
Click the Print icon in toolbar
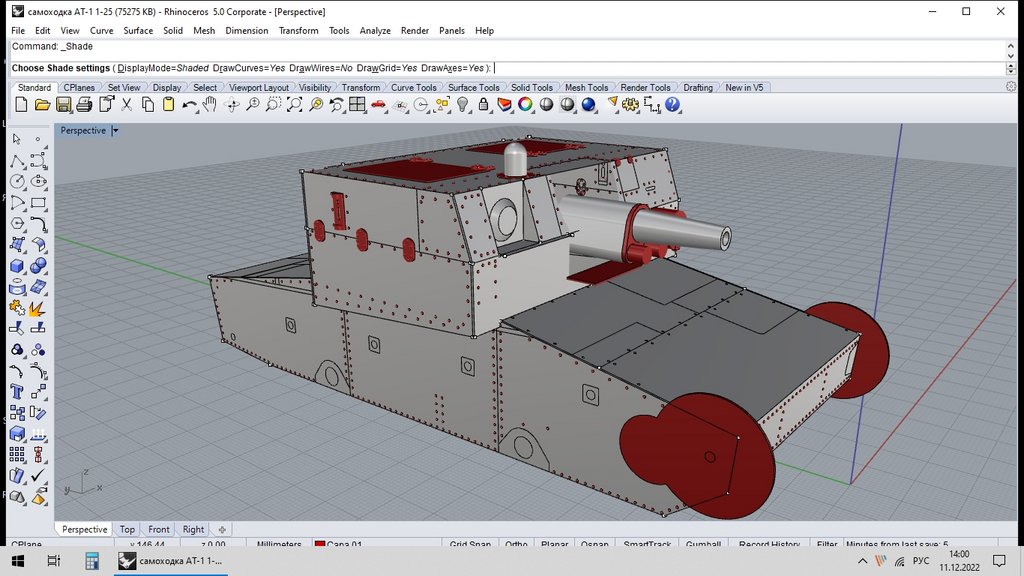(84, 104)
